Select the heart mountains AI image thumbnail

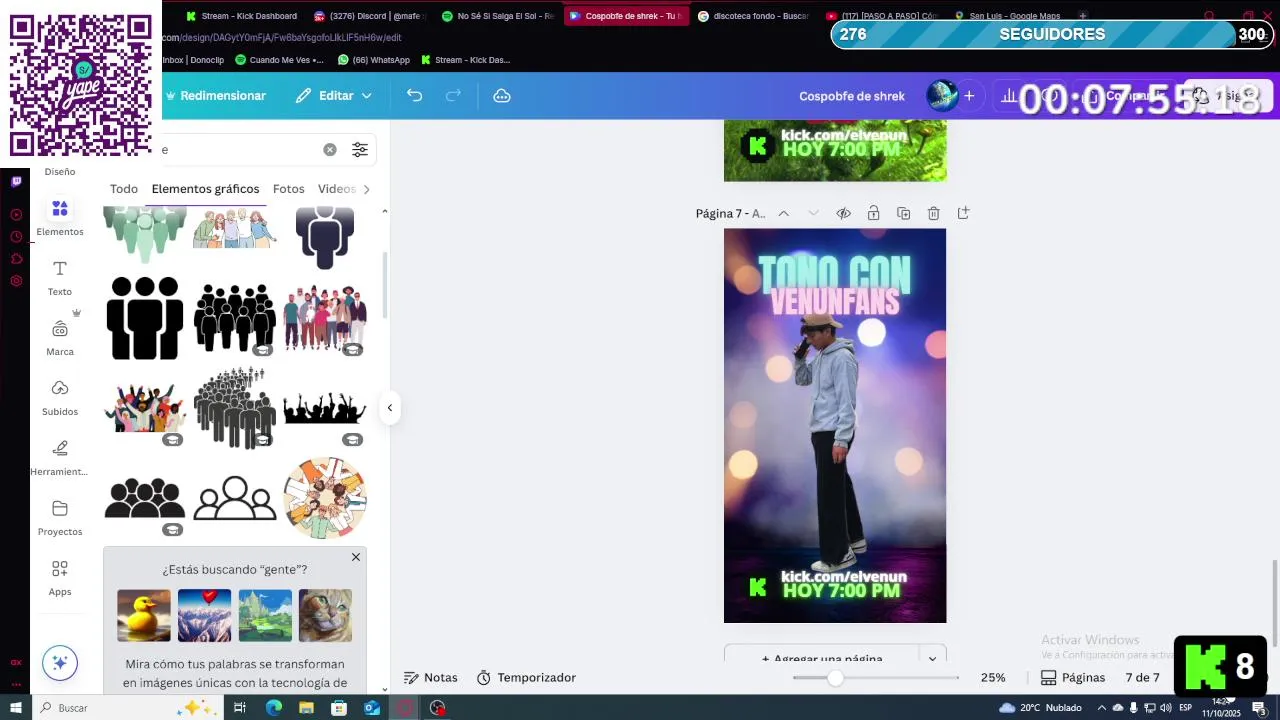(x=204, y=615)
